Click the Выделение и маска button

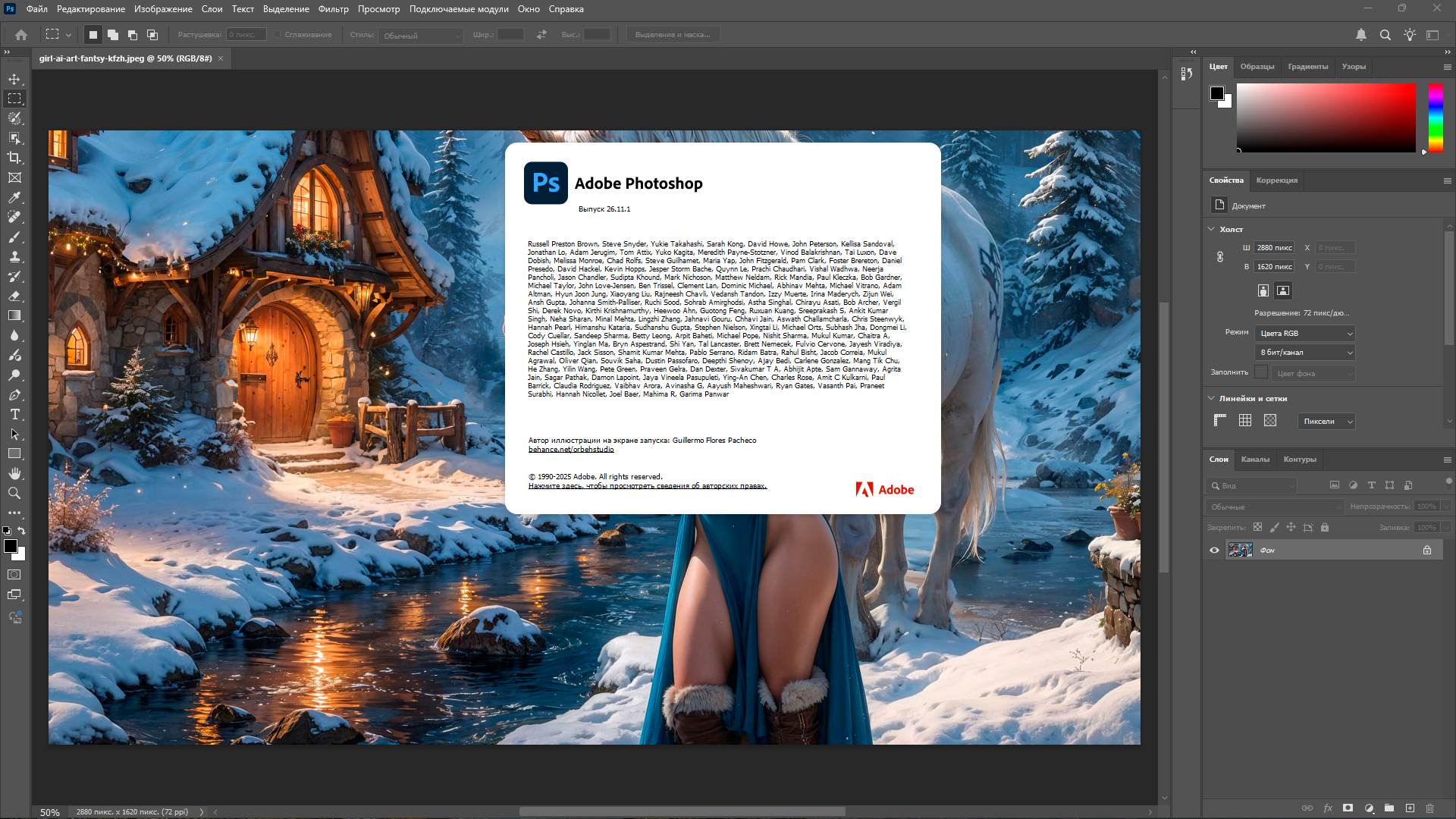pos(673,35)
